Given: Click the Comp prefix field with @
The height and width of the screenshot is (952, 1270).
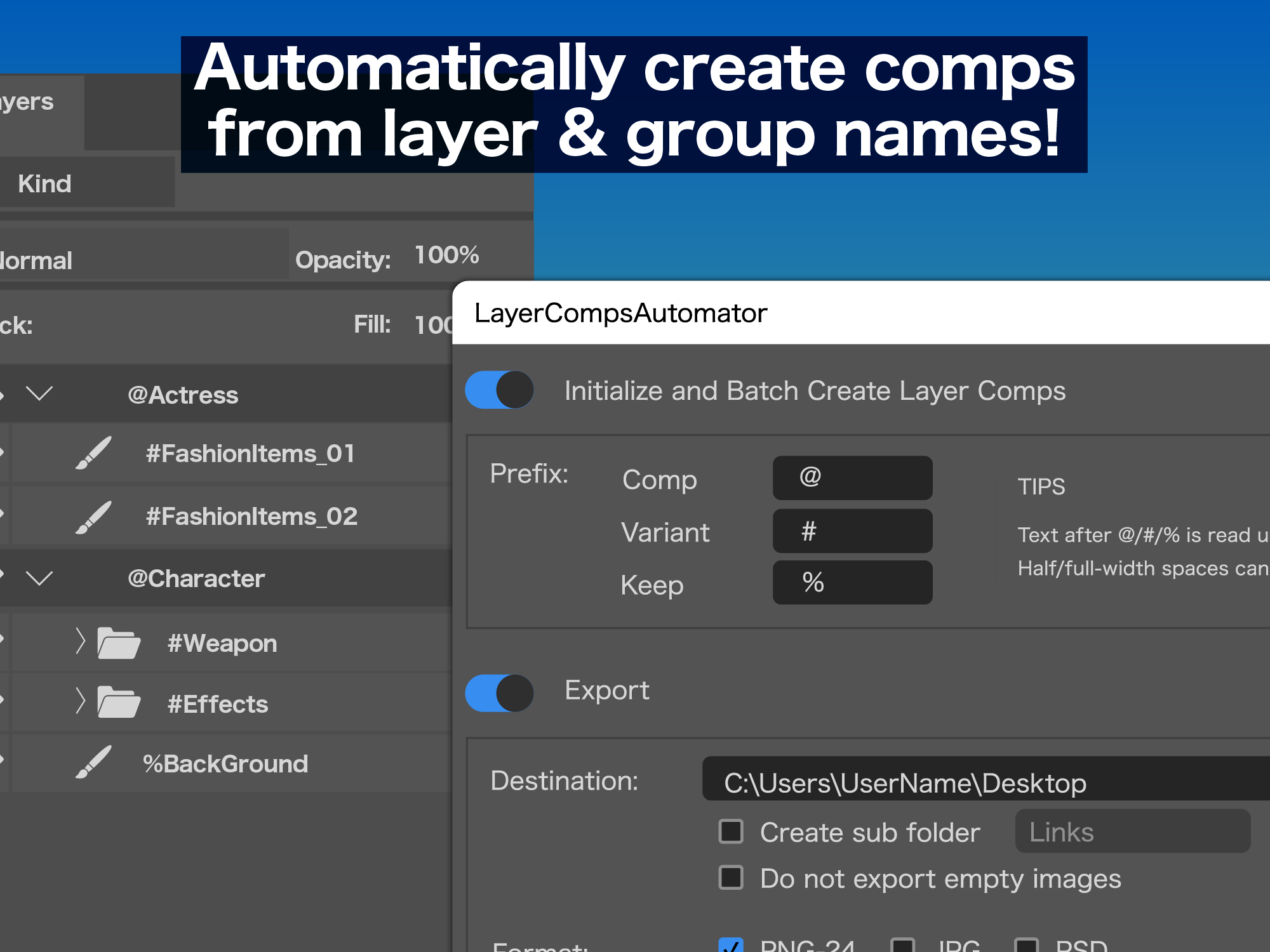Looking at the screenshot, I should (x=852, y=478).
